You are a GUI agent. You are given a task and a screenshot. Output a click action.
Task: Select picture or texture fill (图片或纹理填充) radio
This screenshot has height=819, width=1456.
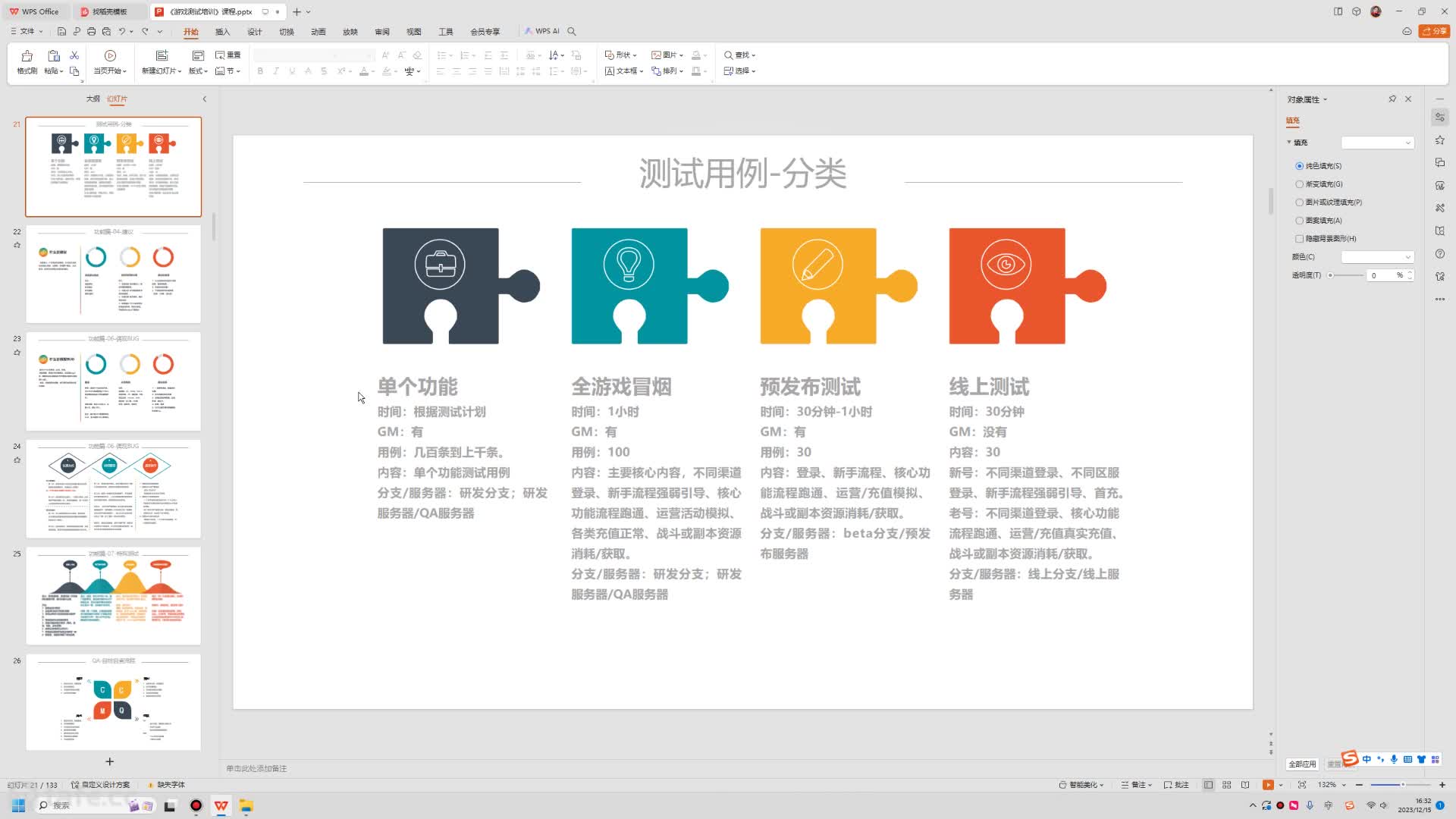click(x=1299, y=202)
